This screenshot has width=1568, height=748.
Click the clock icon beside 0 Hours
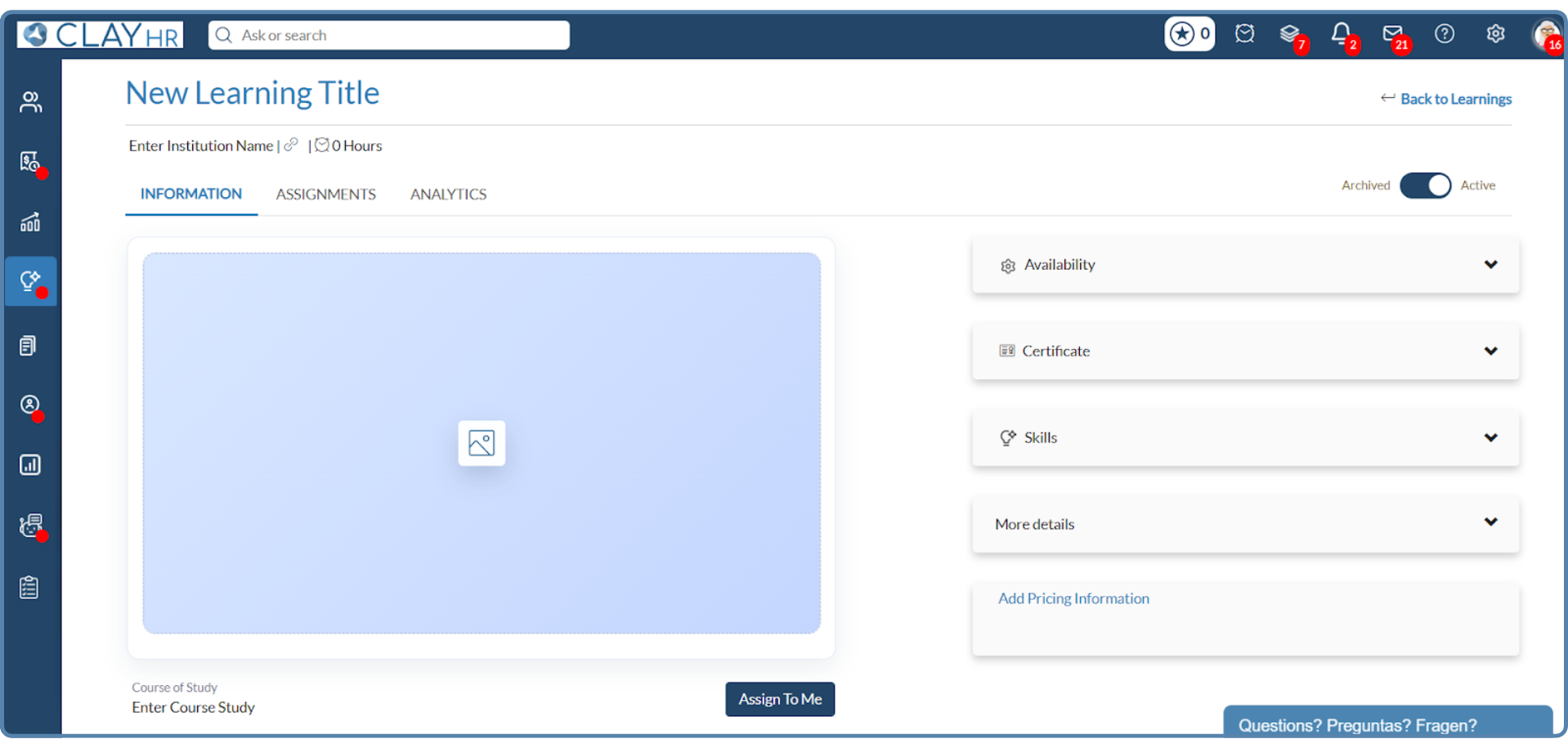point(322,145)
